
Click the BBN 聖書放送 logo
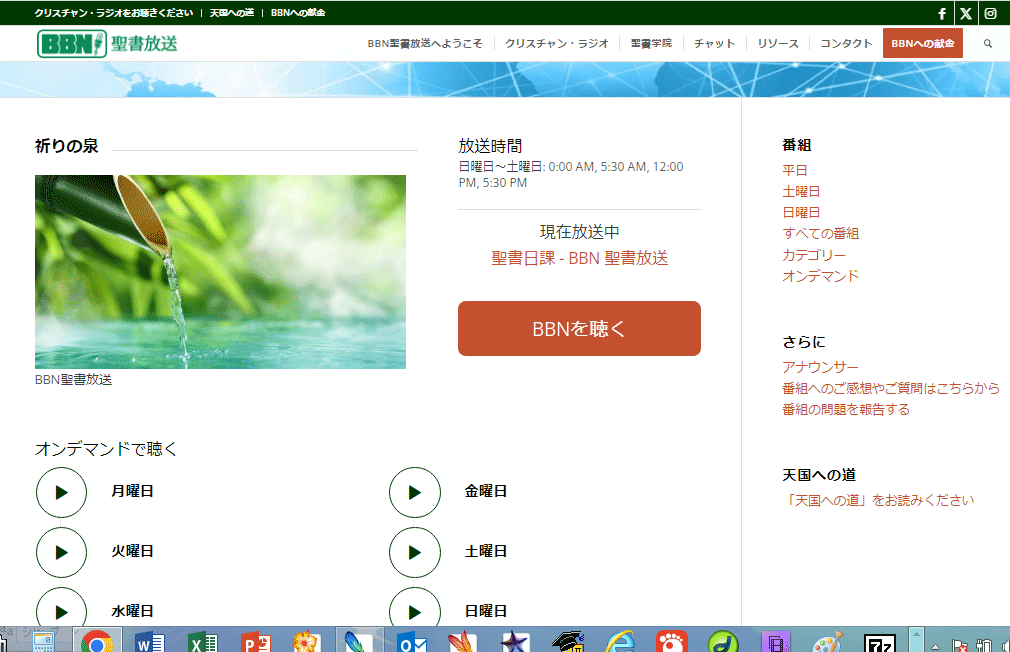[107, 44]
